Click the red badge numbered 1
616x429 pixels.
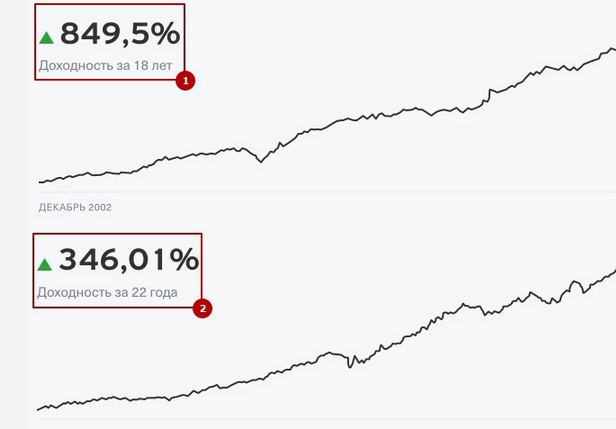(184, 80)
